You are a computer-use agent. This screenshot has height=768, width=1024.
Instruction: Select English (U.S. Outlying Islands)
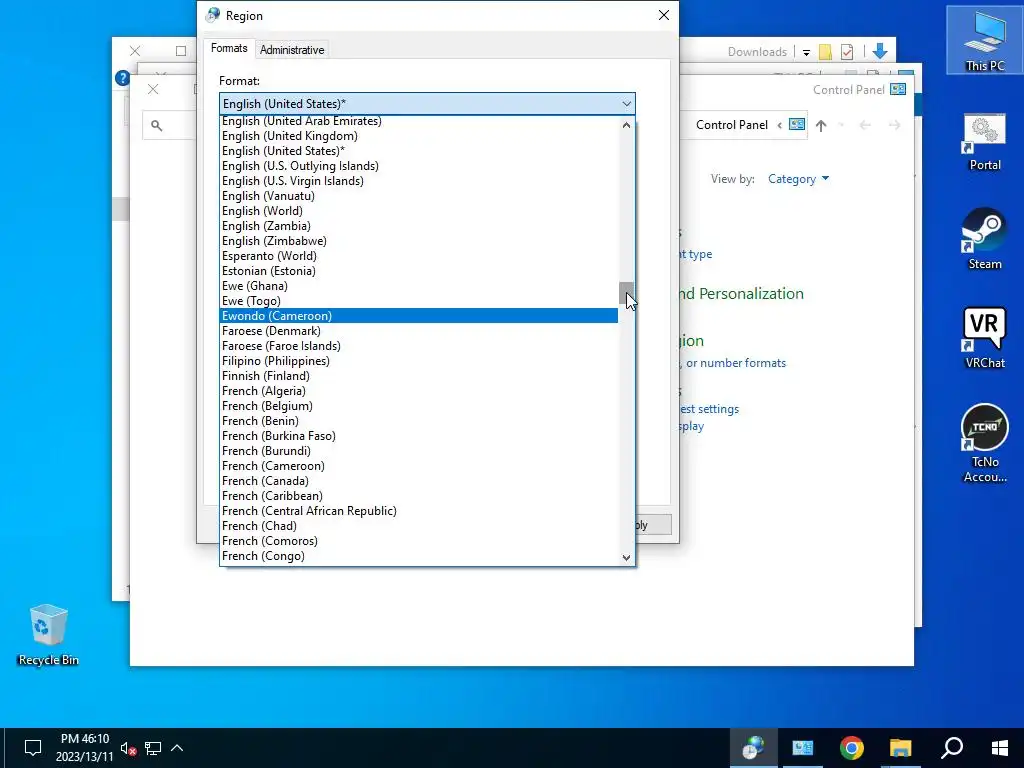(x=419, y=166)
